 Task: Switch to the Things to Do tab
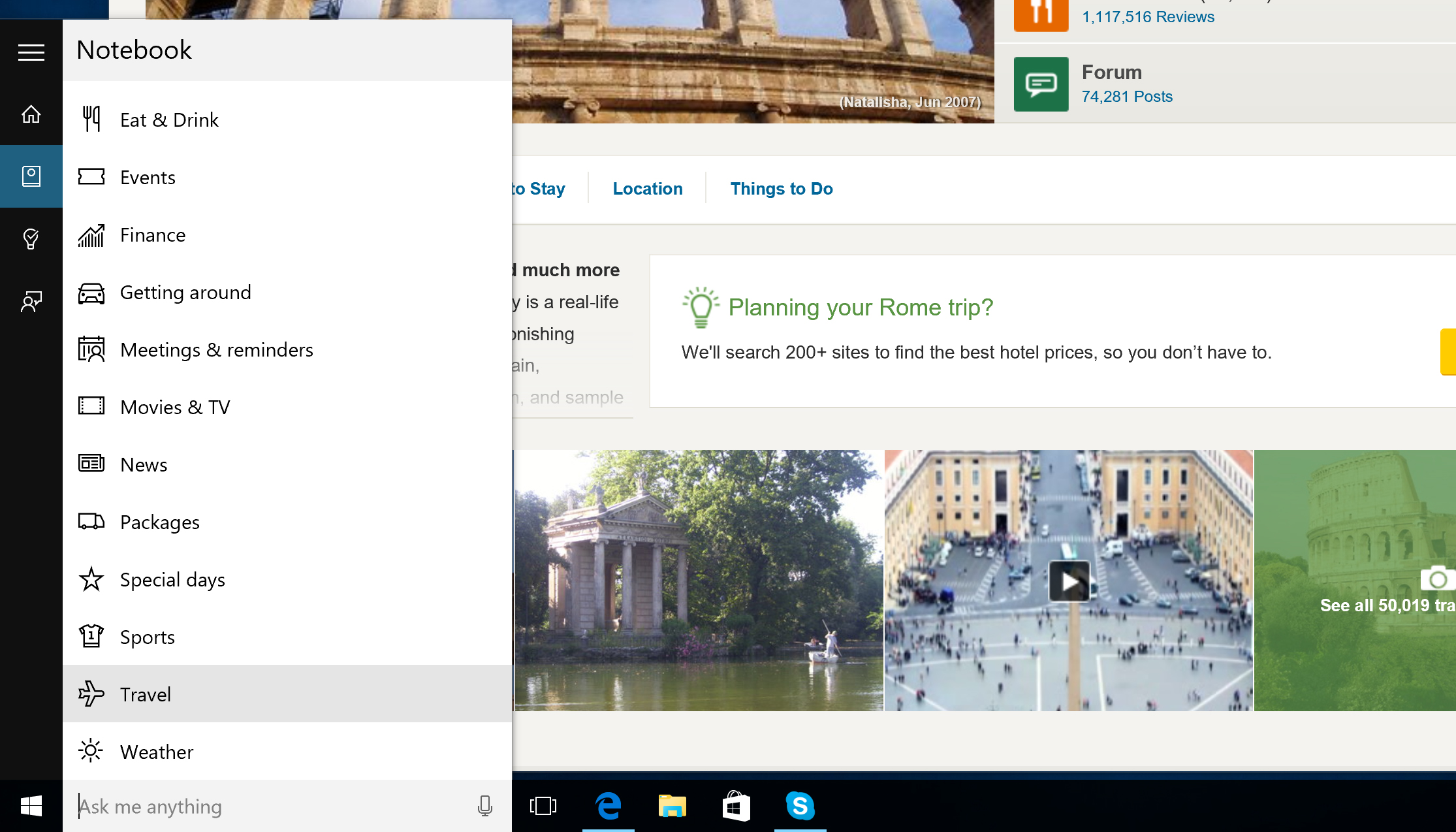[782, 188]
